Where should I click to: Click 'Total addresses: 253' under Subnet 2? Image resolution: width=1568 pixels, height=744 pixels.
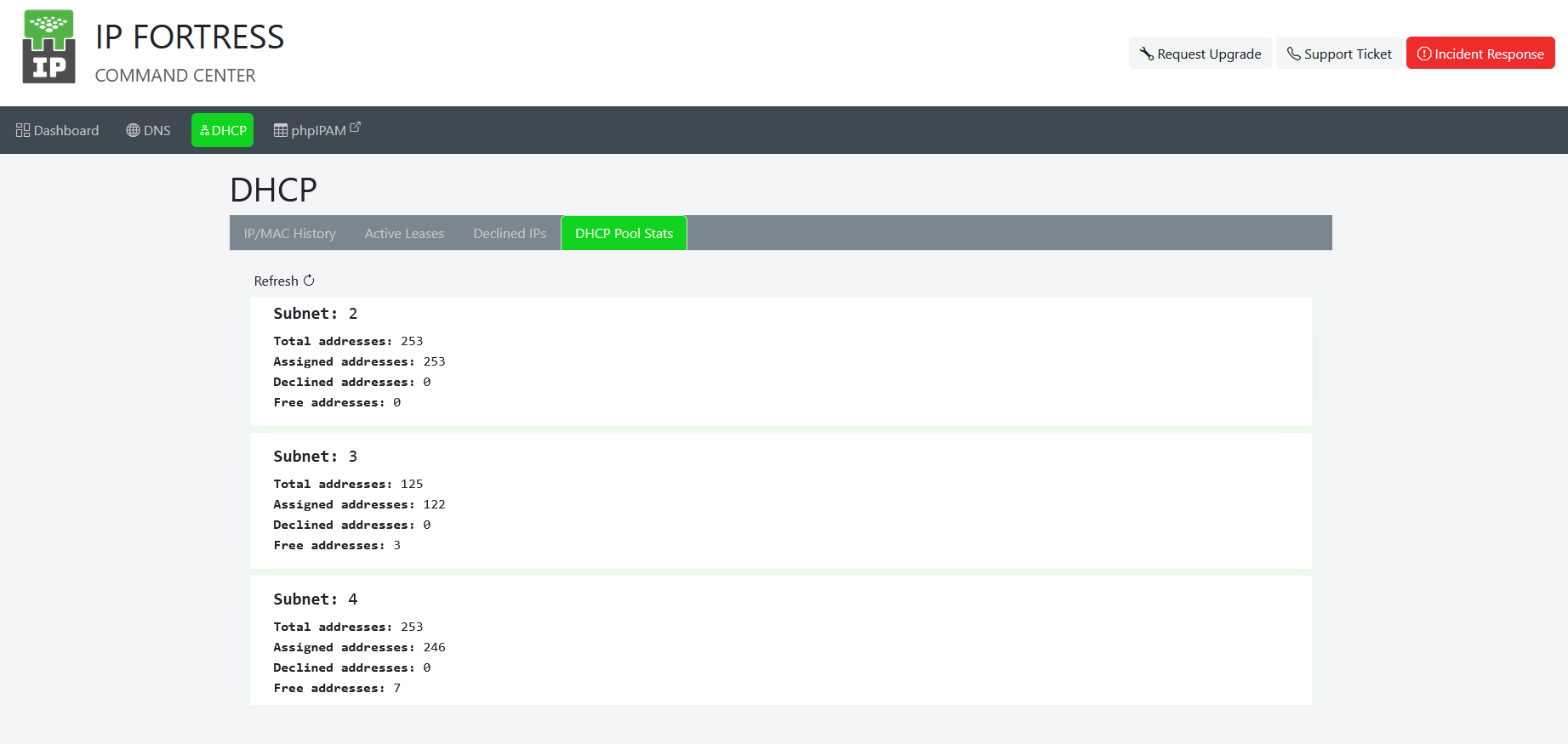pyautogui.click(x=348, y=341)
